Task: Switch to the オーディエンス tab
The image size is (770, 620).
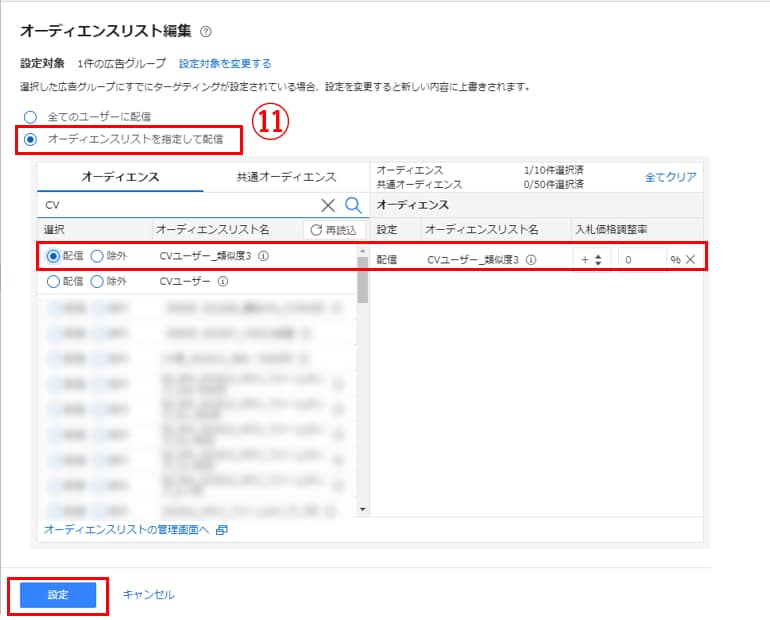Action: point(120,177)
